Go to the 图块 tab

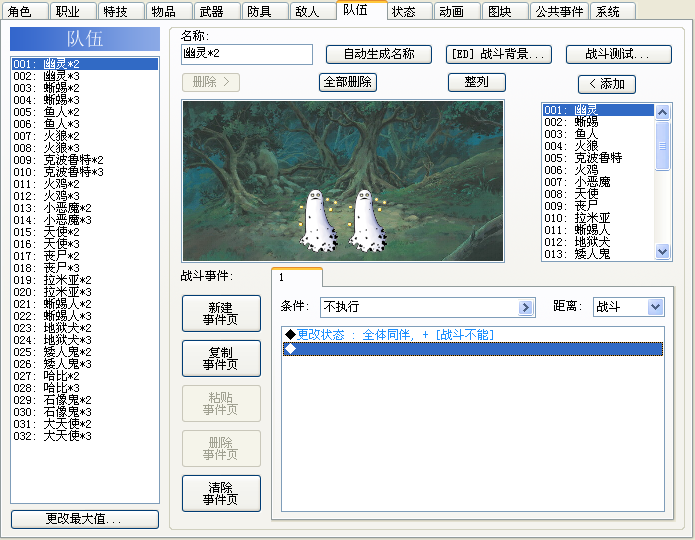point(505,11)
